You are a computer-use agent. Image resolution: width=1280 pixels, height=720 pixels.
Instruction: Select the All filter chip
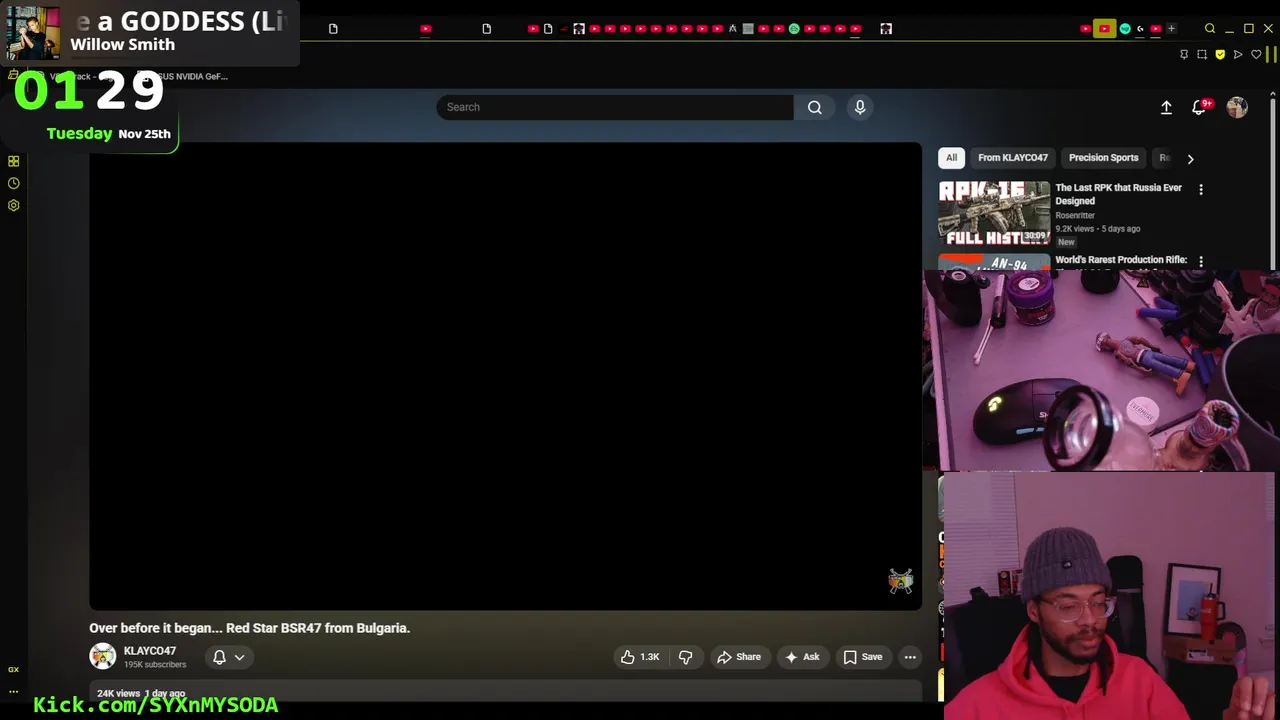click(x=951, y=158)
